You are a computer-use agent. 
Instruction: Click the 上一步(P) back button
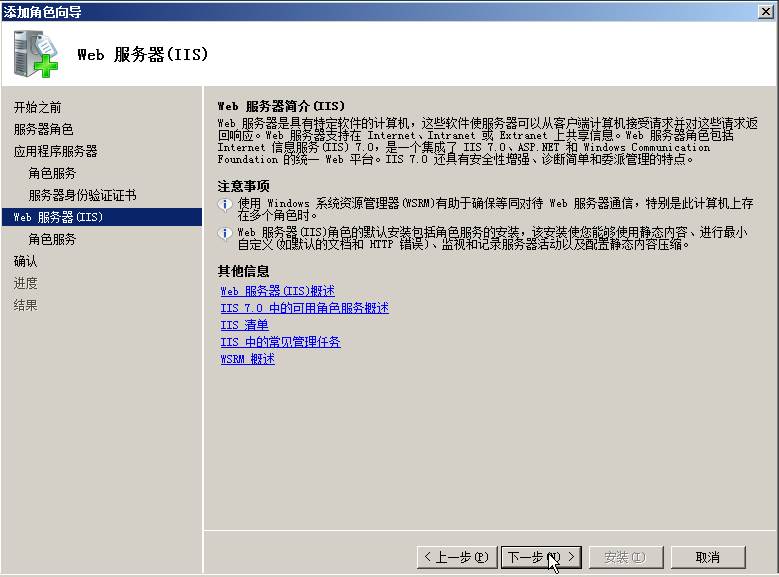[457, 557]
